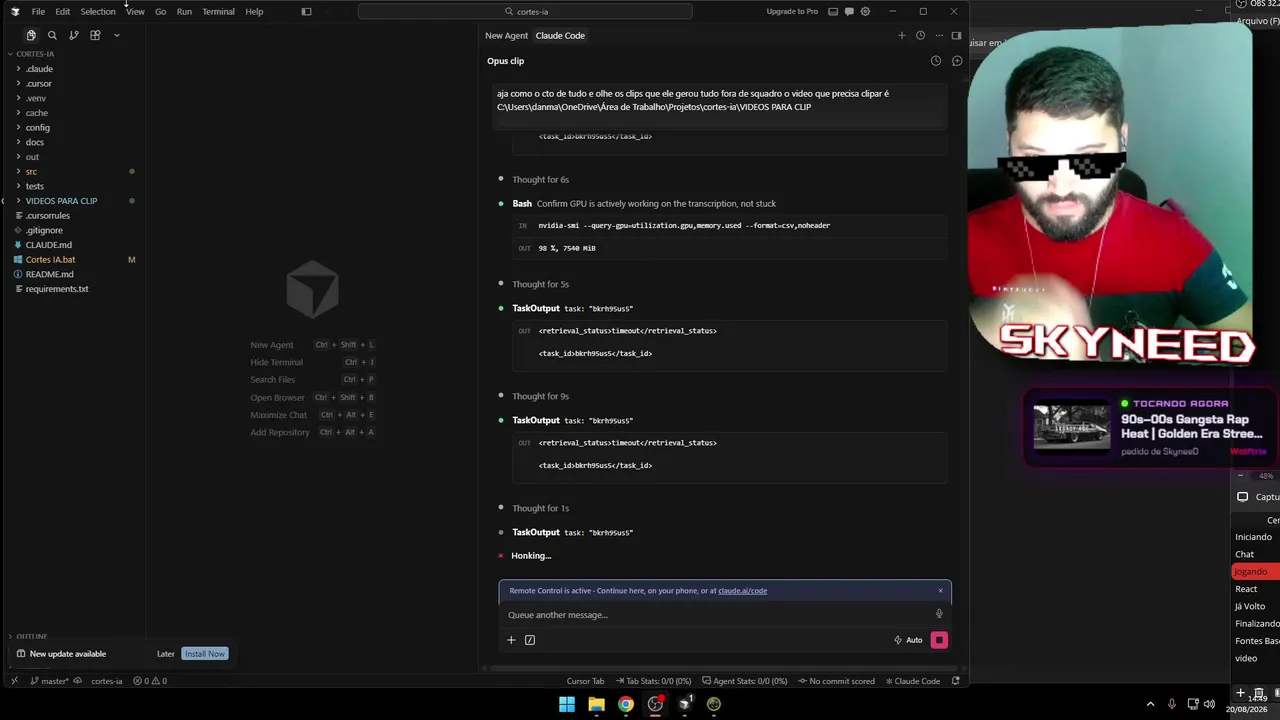Open the README.md file
Image resolution: width=1280 pixels, height=720 pixels.
coord(49,274)
